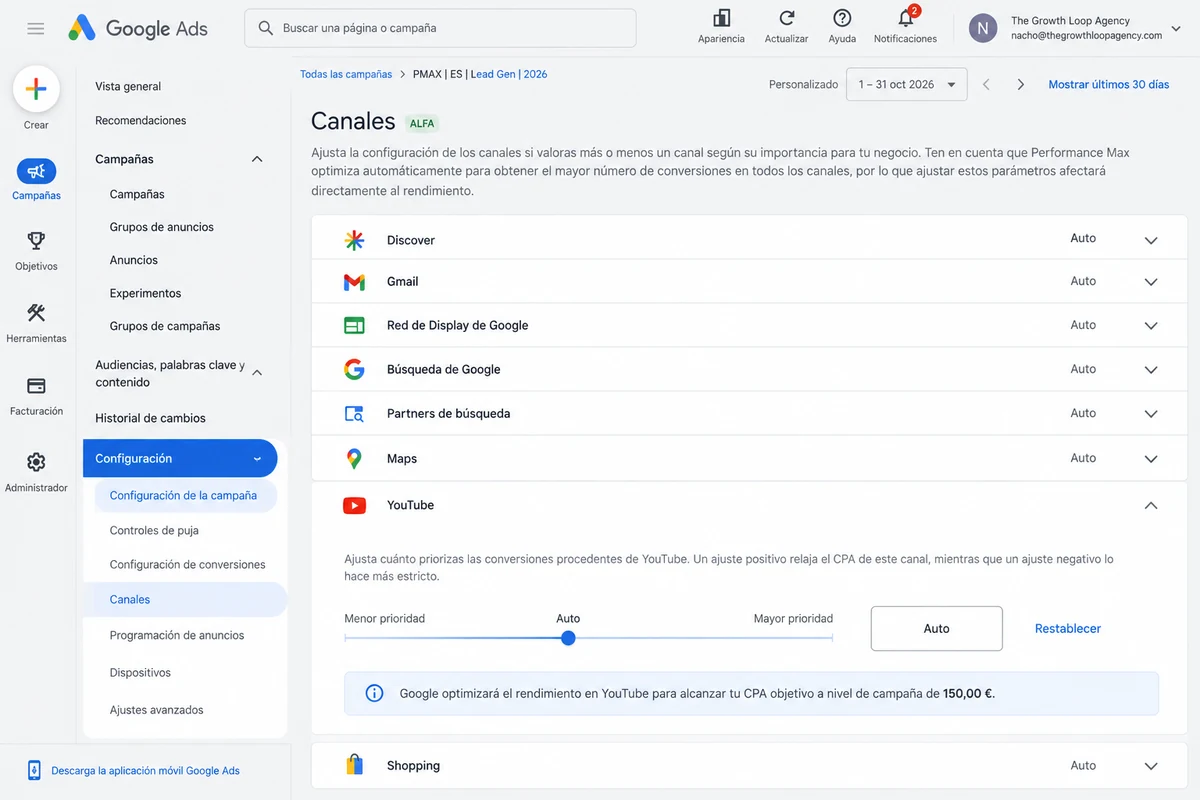1200x800 pixels.
Task: Click the YouTube channel icon
Action: pyautogui.click(x=354, y=506)
